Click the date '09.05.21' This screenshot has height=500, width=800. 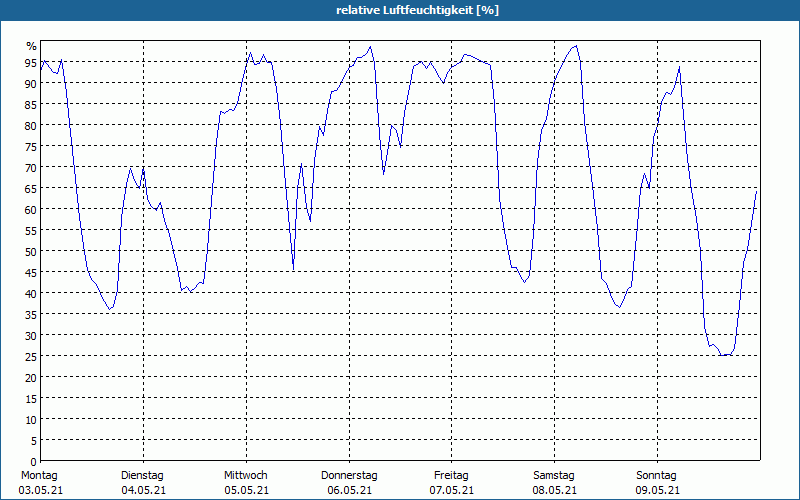(657, 490)
